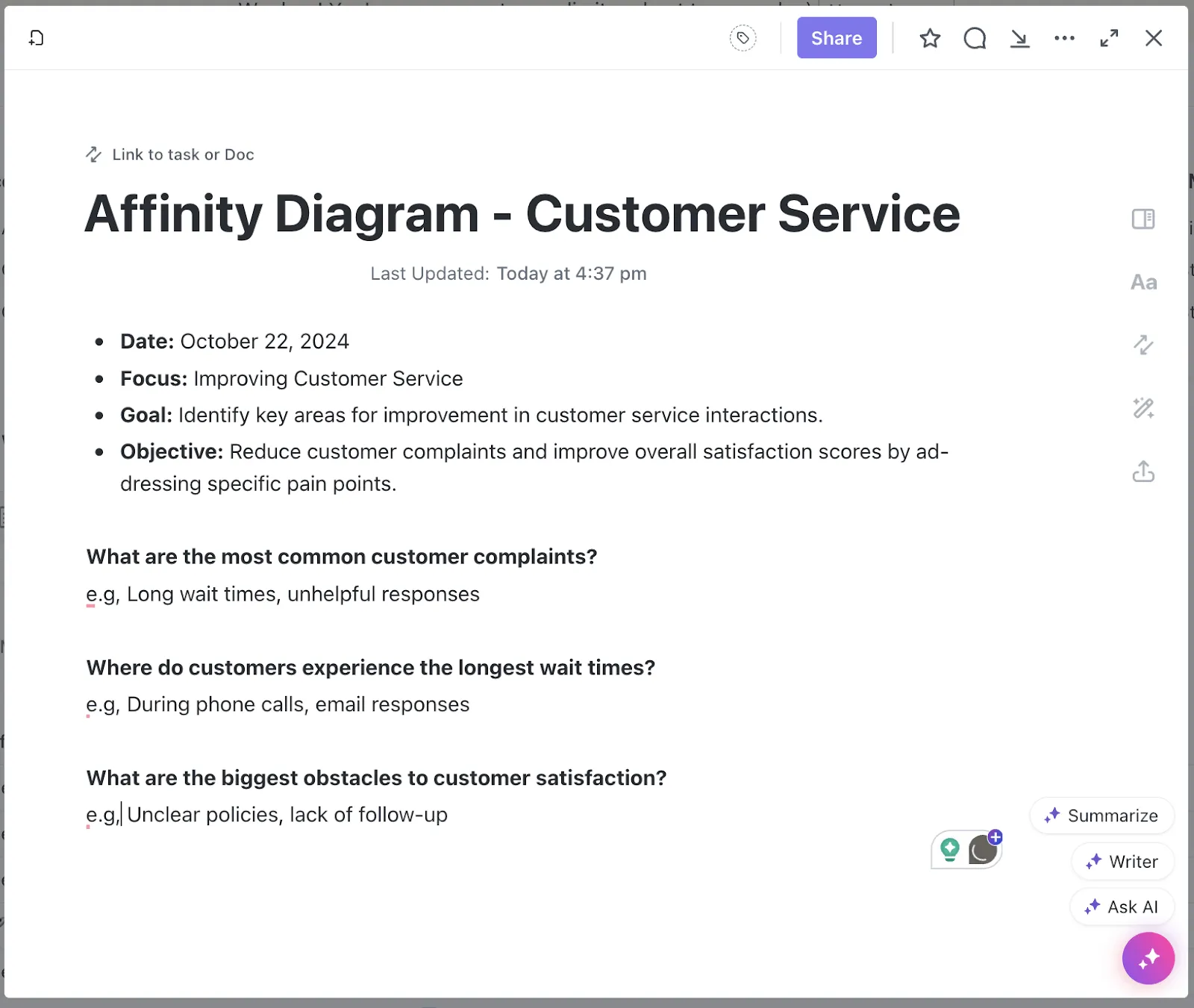Open the magic wand edit icon
Screen dimensions: 1194x1008
(x=1143, y=408)
